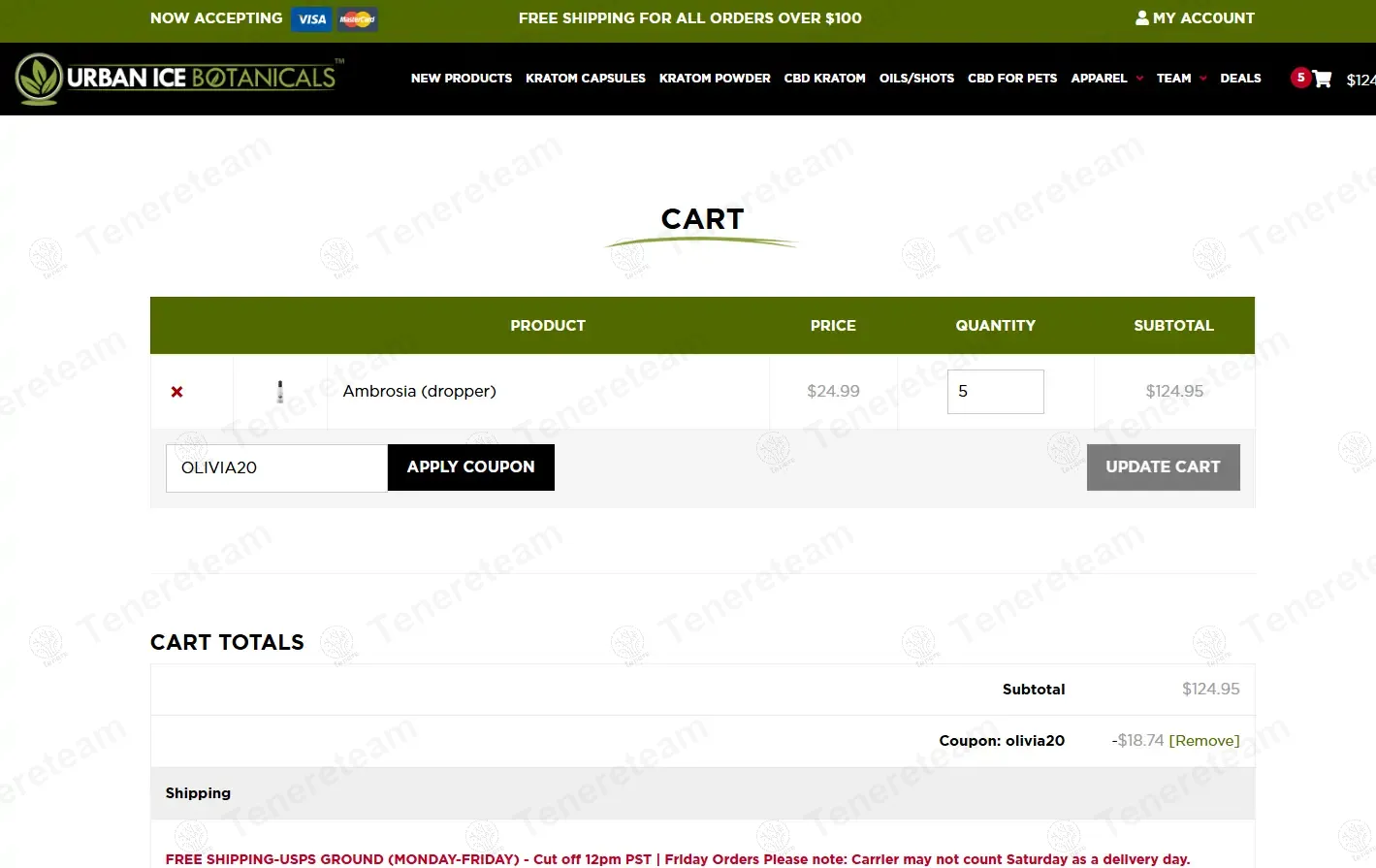Click the -$18.74 coupon discount
This screenshot has width=1376, height=868.
(1137, 741)
